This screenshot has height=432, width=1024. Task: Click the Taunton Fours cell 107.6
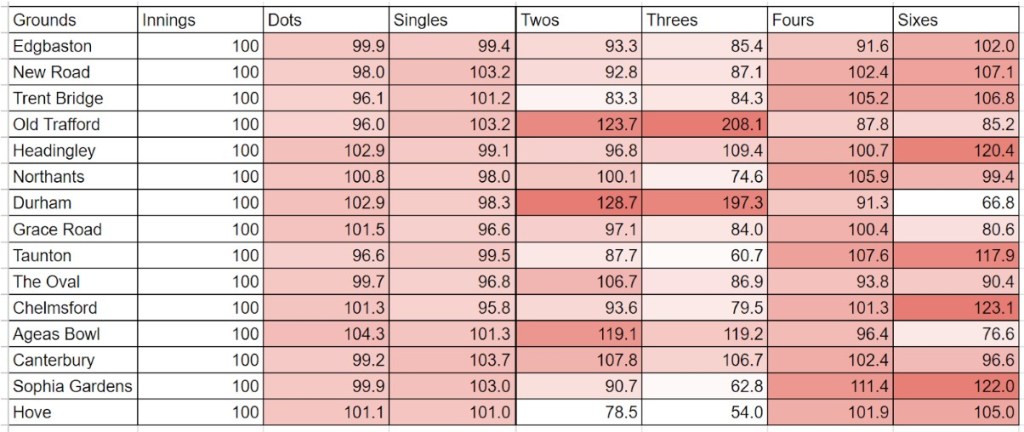pos(830,256)
